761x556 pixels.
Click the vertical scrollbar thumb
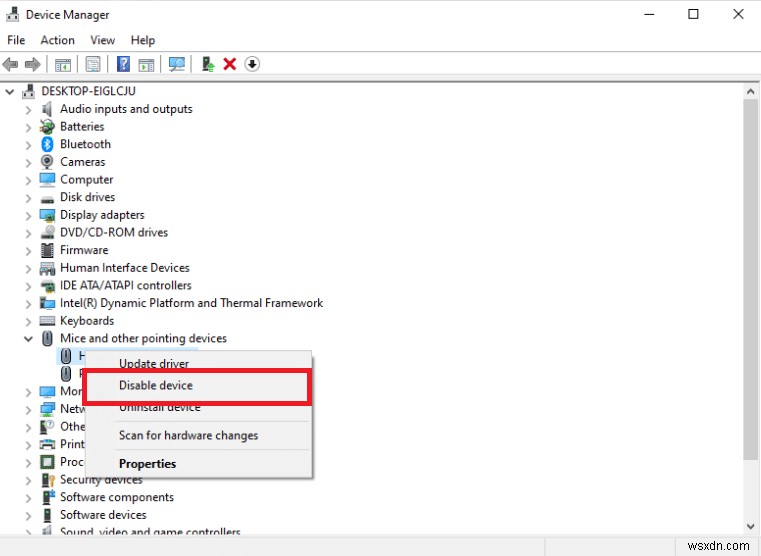click(x=750, y=279)
